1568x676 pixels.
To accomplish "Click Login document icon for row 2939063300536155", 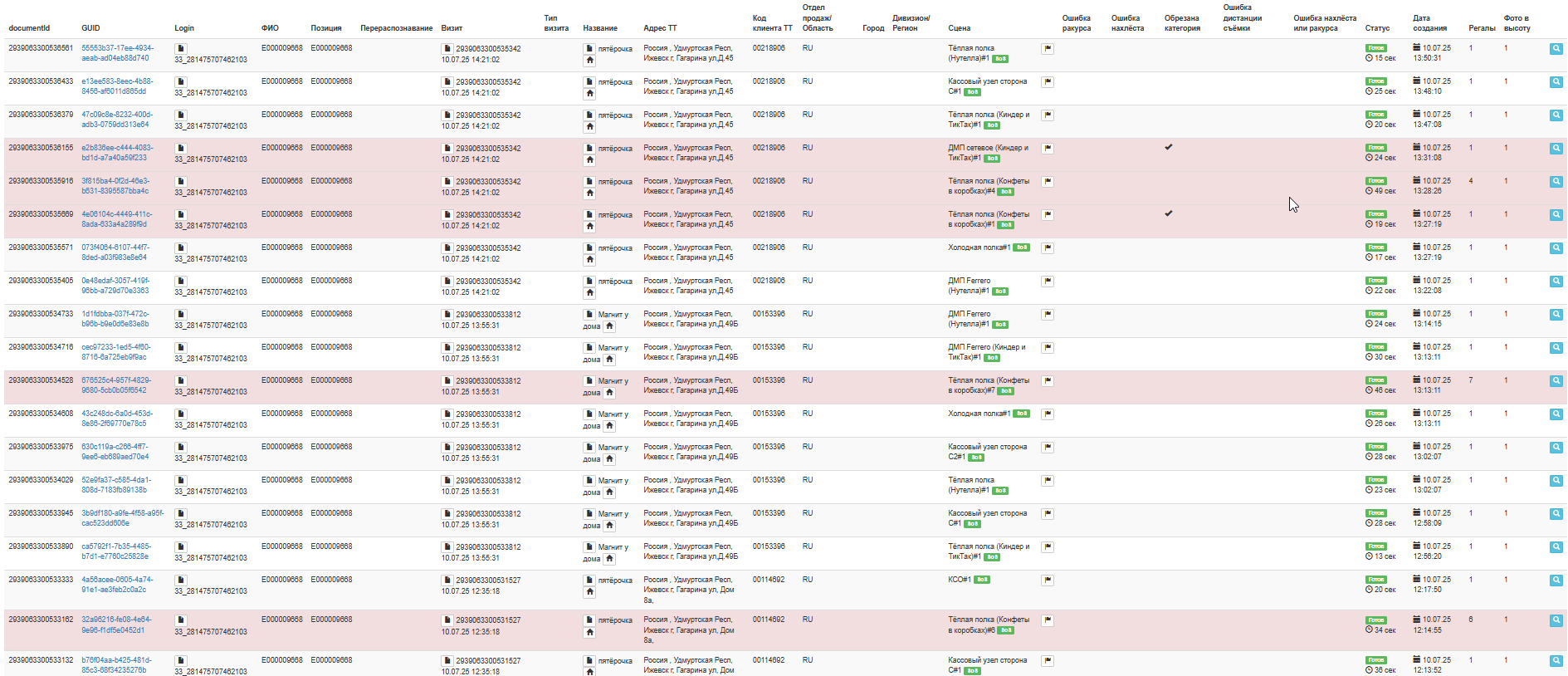I will pyautogui.click(x=181, y=149).
